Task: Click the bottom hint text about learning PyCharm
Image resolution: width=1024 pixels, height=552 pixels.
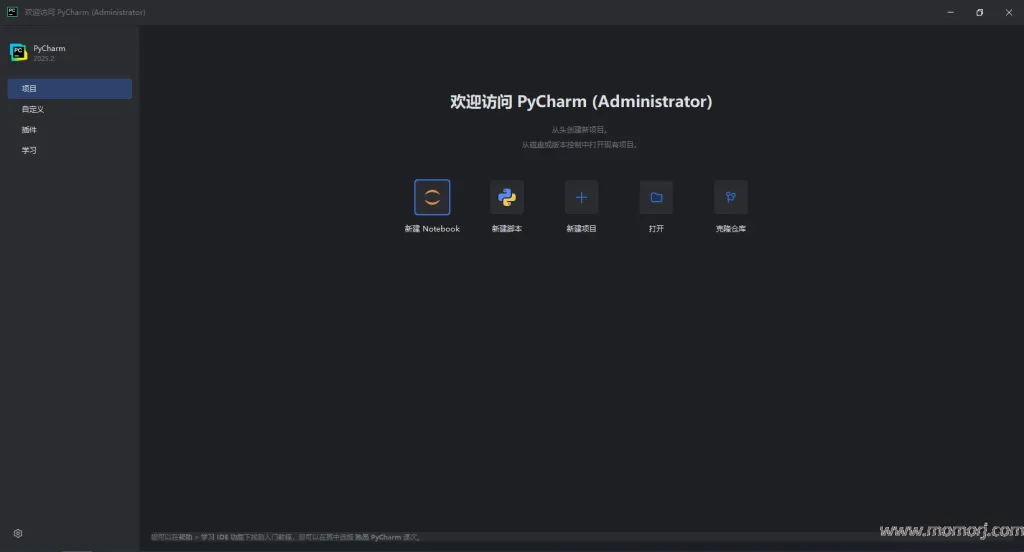Action: click(x=286, y=537)
